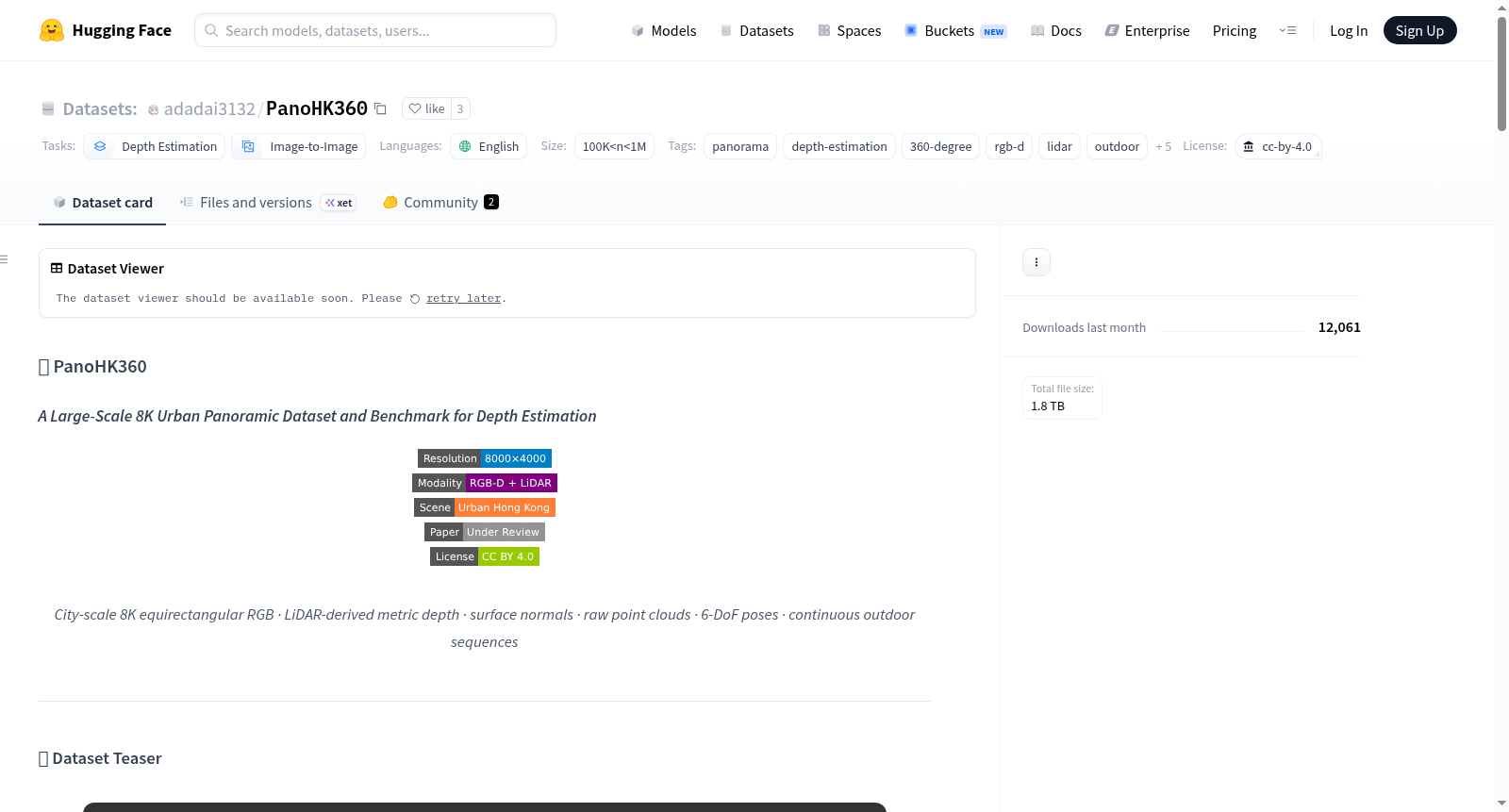Image resolution: width=1509 pixels, height=812 pixels.
Task: Click the Sign Up button
Action: 1419,30
